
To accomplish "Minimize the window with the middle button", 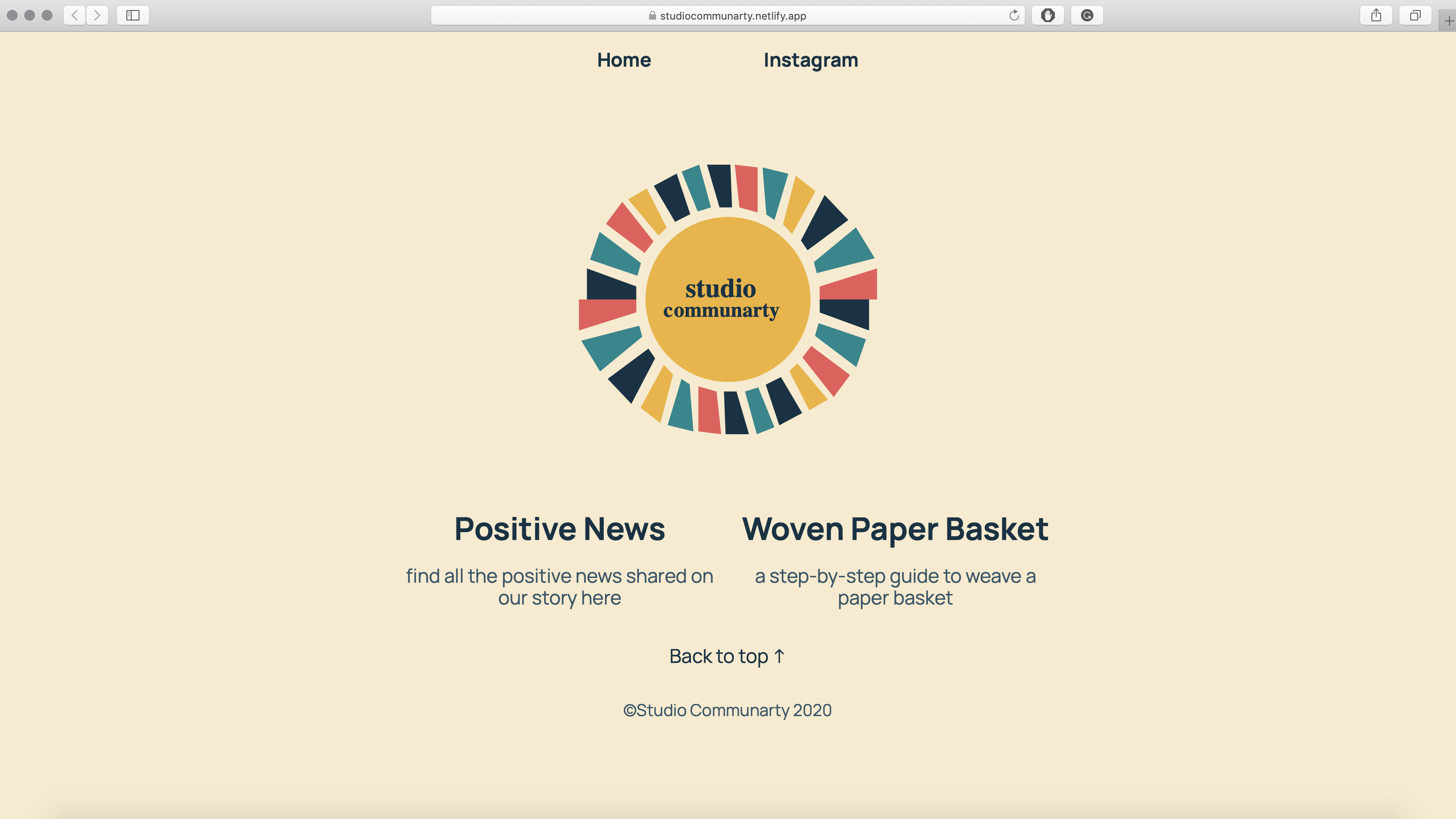I will coord(29,15).
